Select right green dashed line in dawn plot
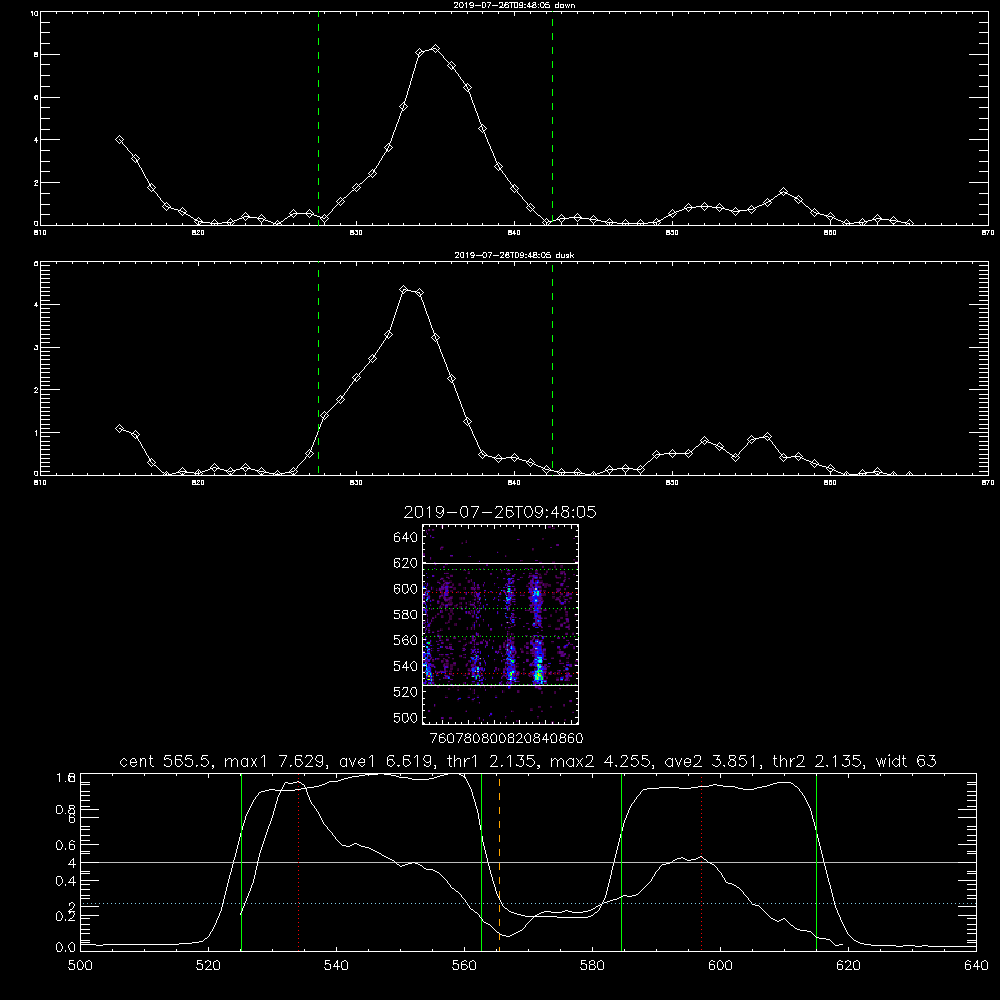This screenshot has height=1000, width=1000. [552, 121]
